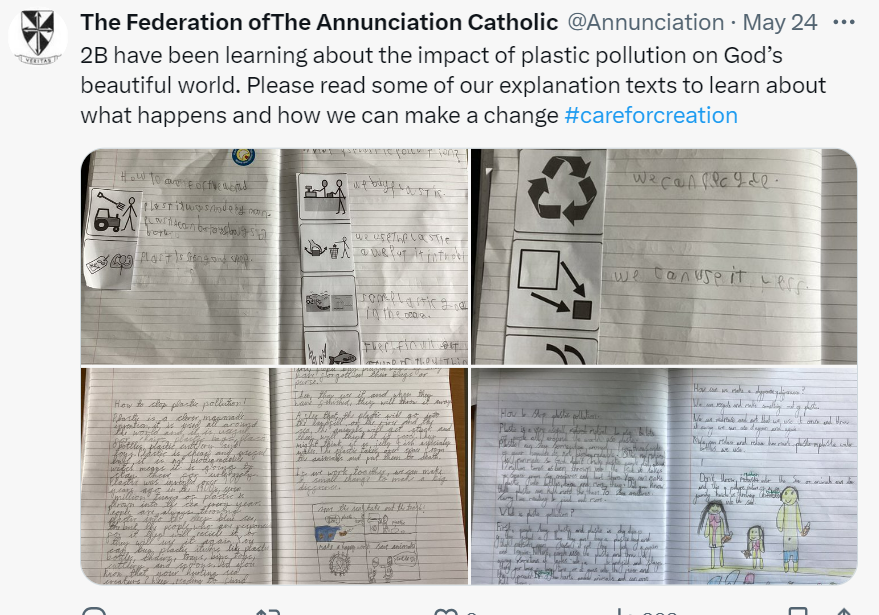Click the @Annunciation handle
This screenshot has width=879, height=615.
[646, 22]
